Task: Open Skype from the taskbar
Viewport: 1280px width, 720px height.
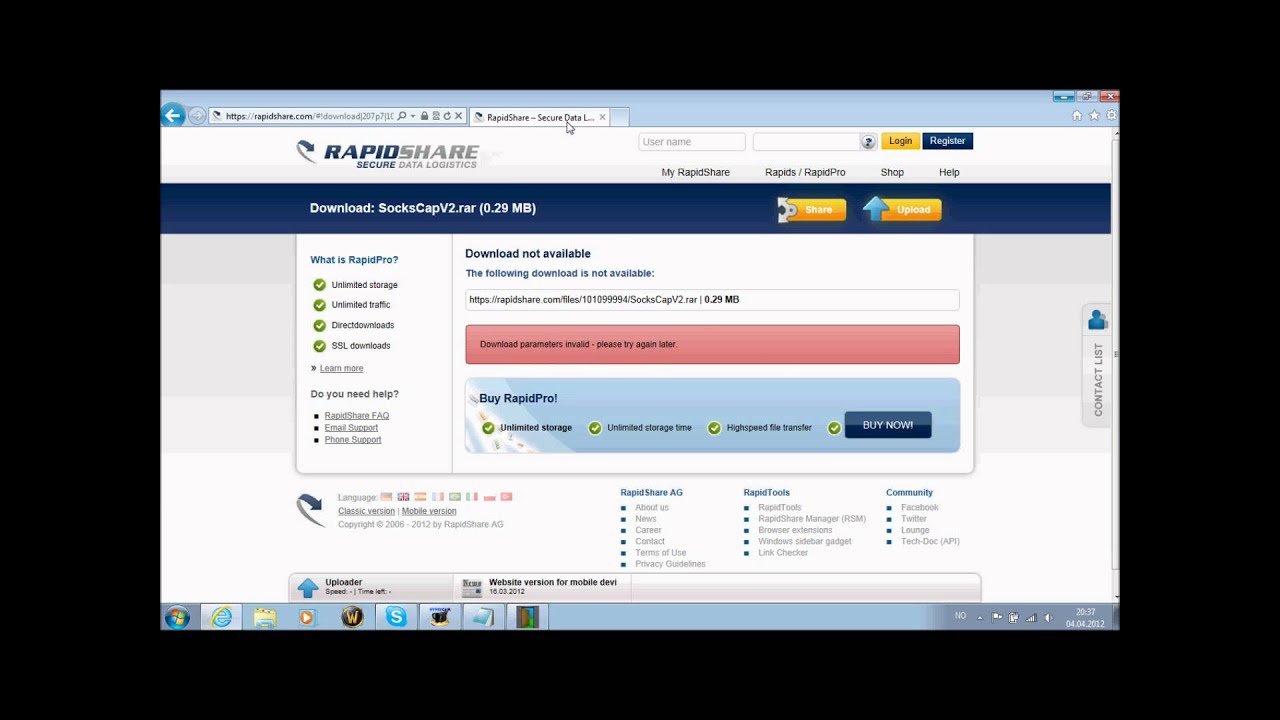Action: tap(396, 617)
